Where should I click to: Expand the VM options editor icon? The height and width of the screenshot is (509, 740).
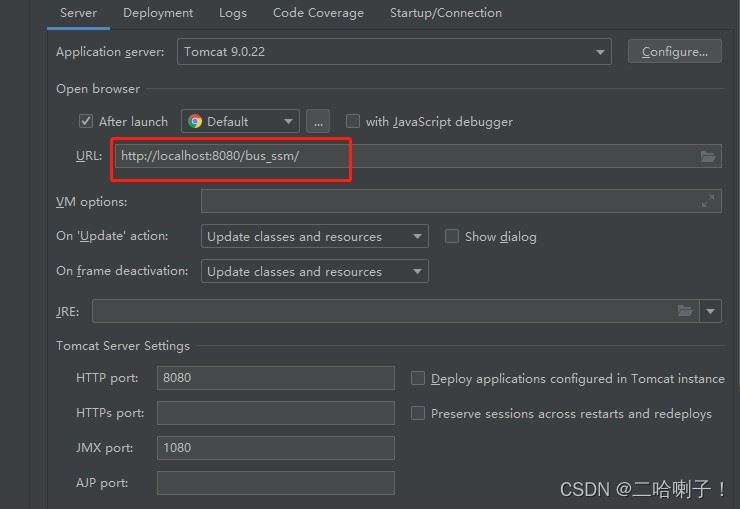coord(707,201)
